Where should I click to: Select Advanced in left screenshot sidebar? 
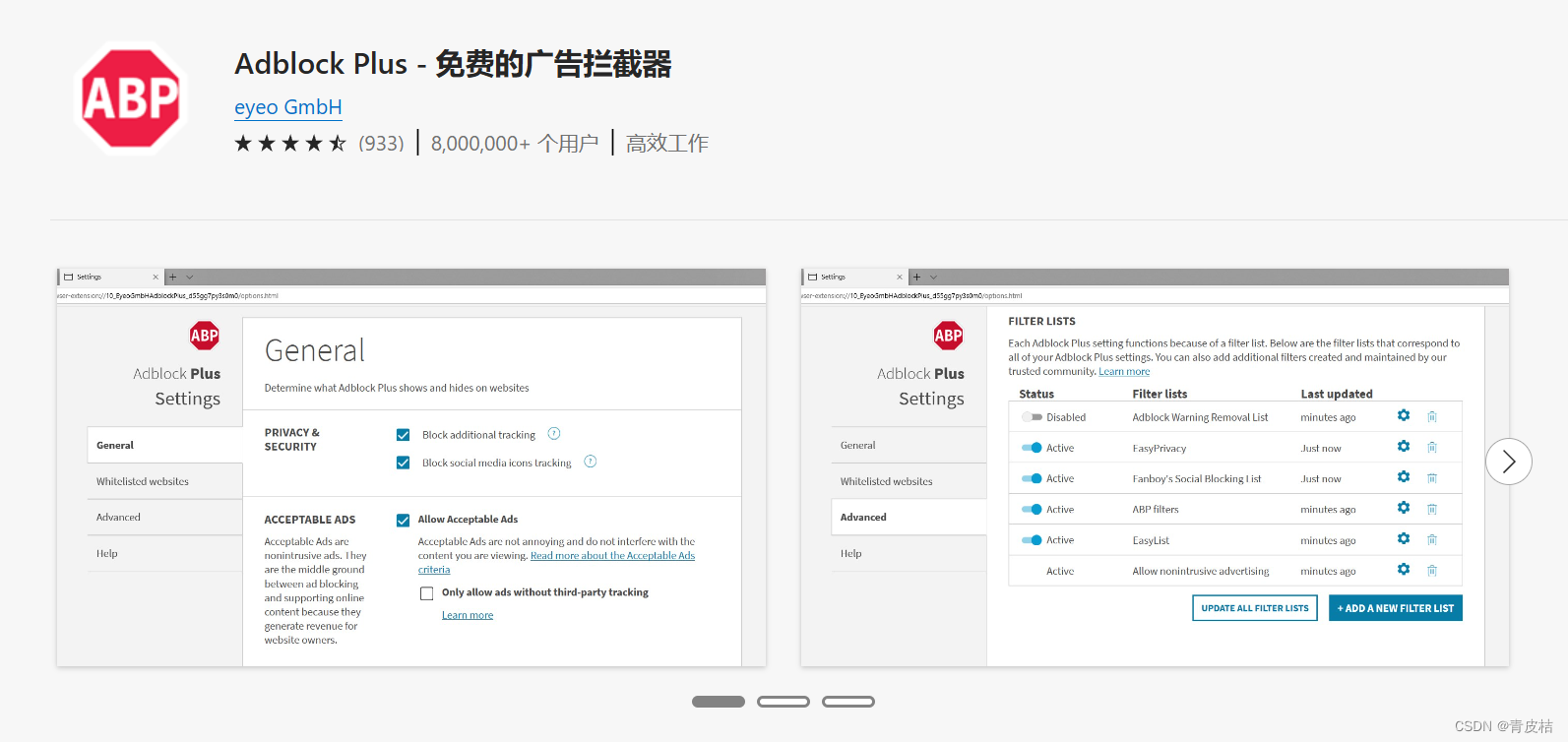pyautogui.click(x=164, y=517)
